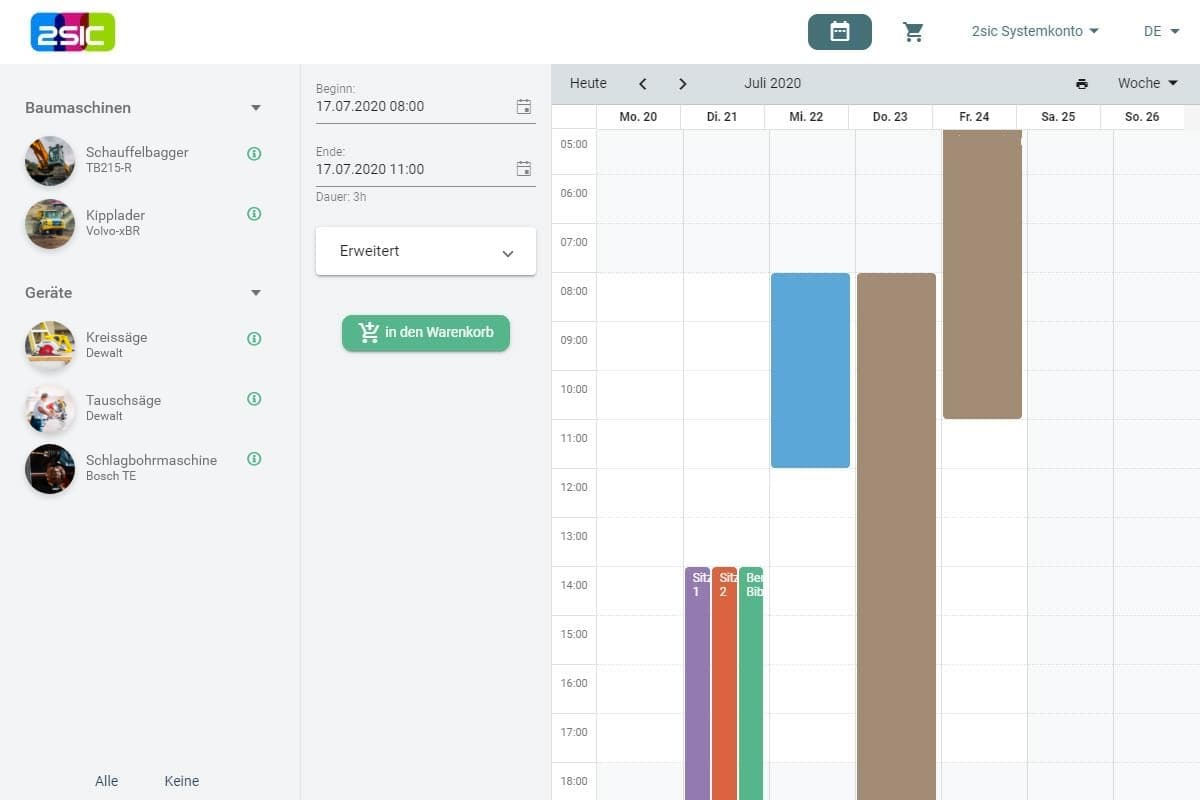Open date picker for Beginn field
Viewport: 1200px width, 800px height.
coord(523,107)
